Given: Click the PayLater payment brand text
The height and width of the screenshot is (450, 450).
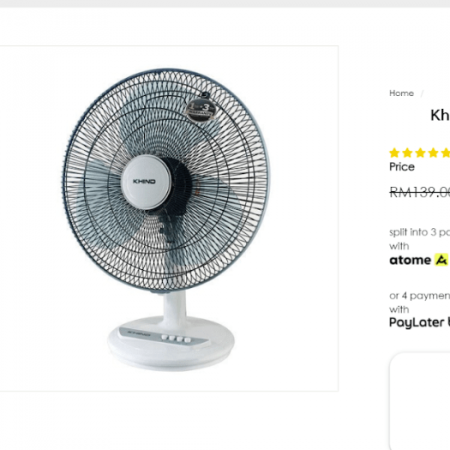Looking at the screenshot, I should tap(417, 322).
